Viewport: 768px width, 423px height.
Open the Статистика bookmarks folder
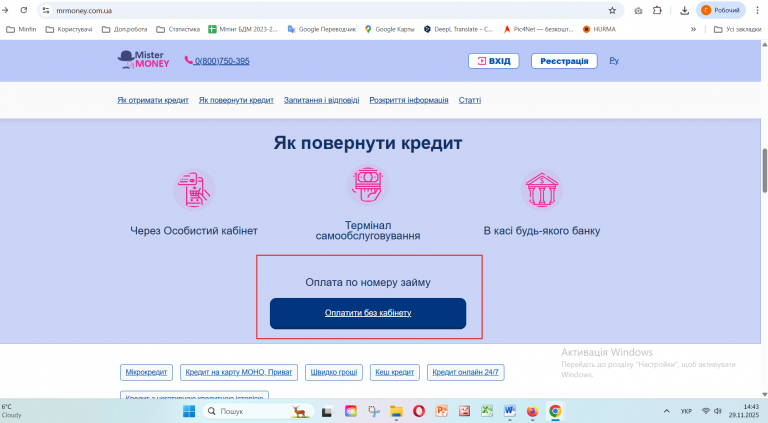[178, 29]
